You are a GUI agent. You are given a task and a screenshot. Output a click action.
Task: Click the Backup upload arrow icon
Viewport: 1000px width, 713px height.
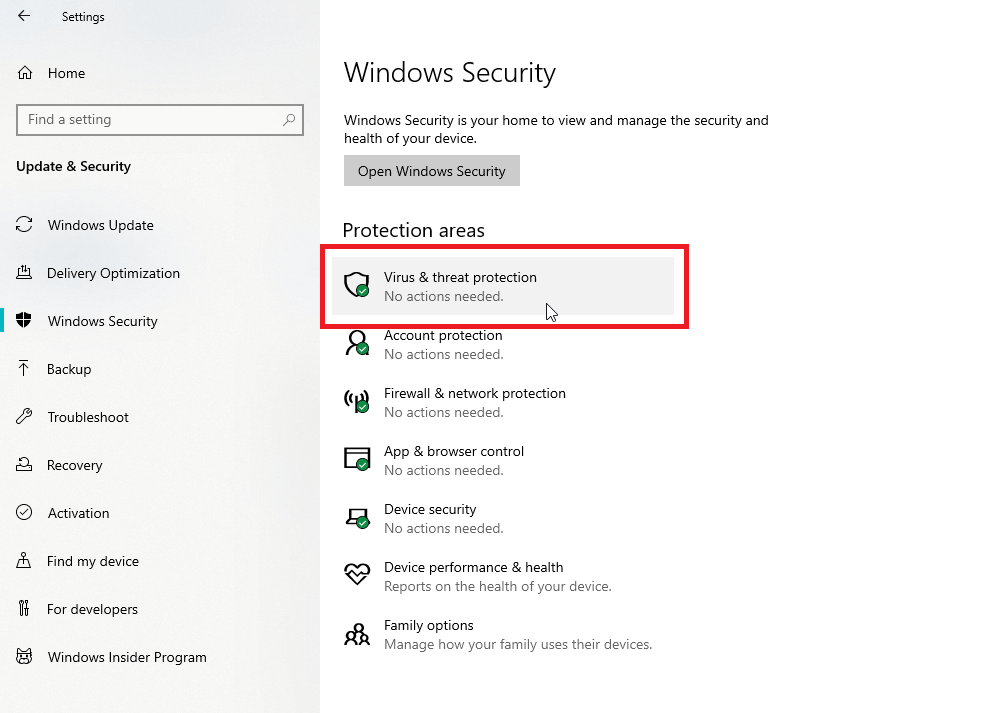pyautogui.click(x=24, y=368)
